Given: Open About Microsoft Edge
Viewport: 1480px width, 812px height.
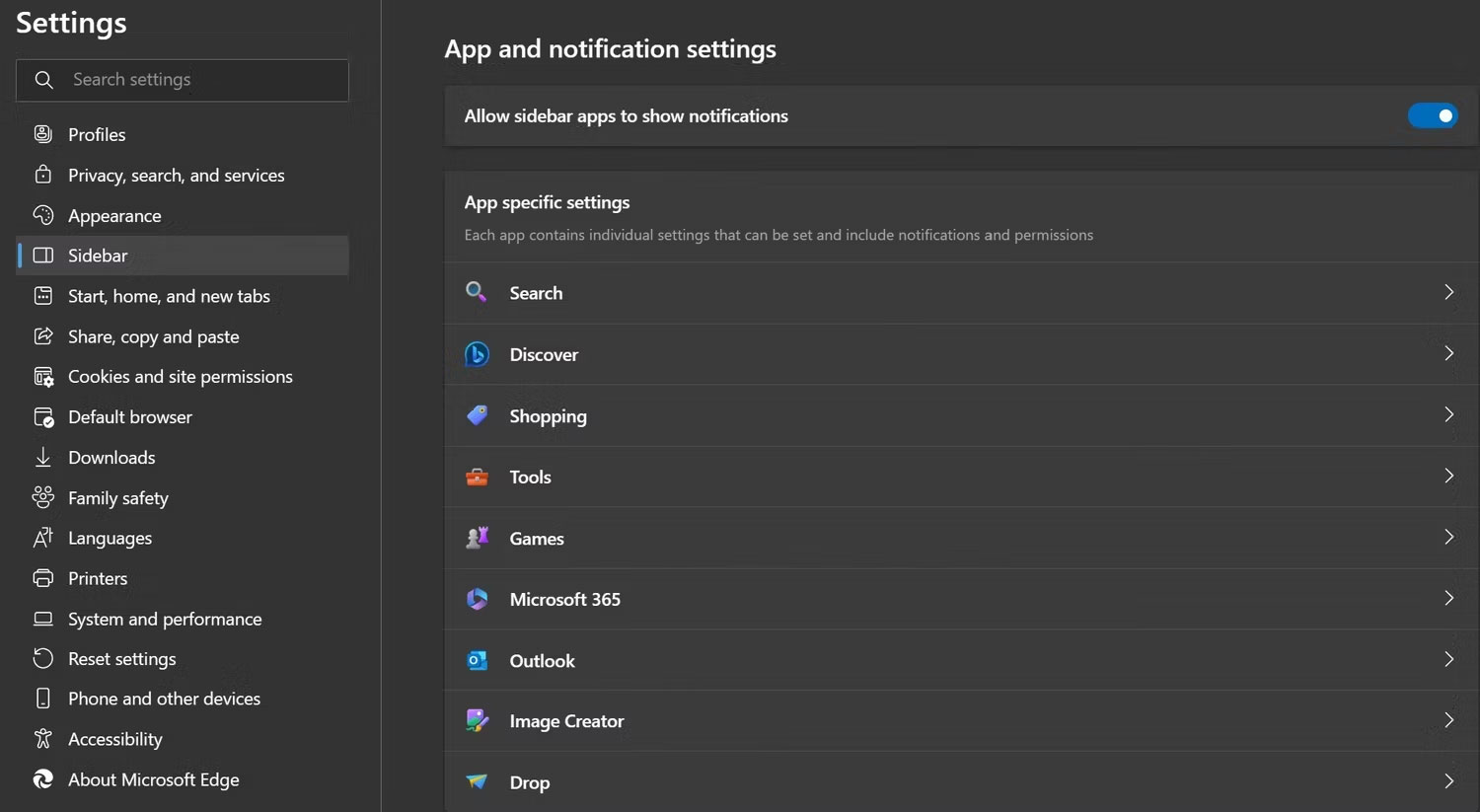Looking at the screenshot, I should pos(183,779).
